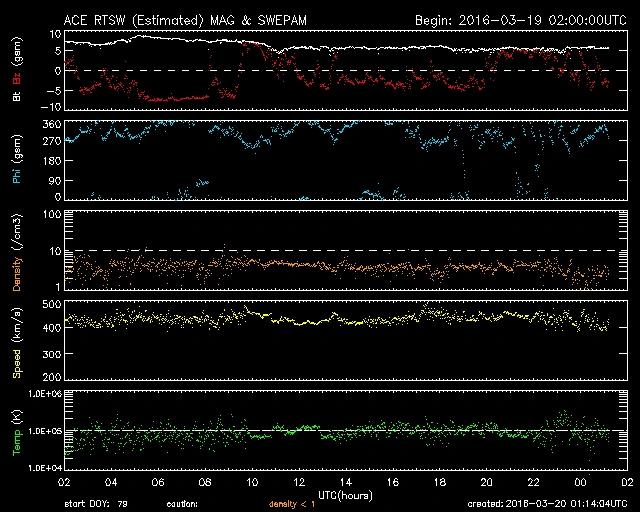Click the 1.0E+04 tick on Temp axis
The height and width of the screenshot is (512, 640).
tap(45, 468)
